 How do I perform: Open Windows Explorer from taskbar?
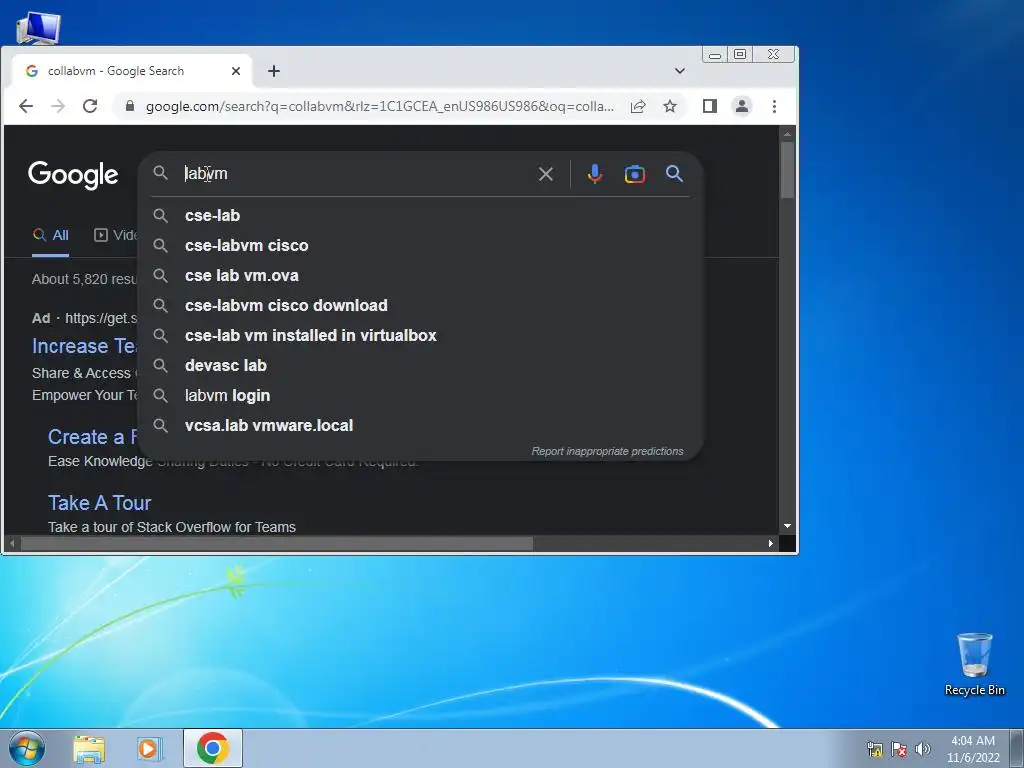89,748
